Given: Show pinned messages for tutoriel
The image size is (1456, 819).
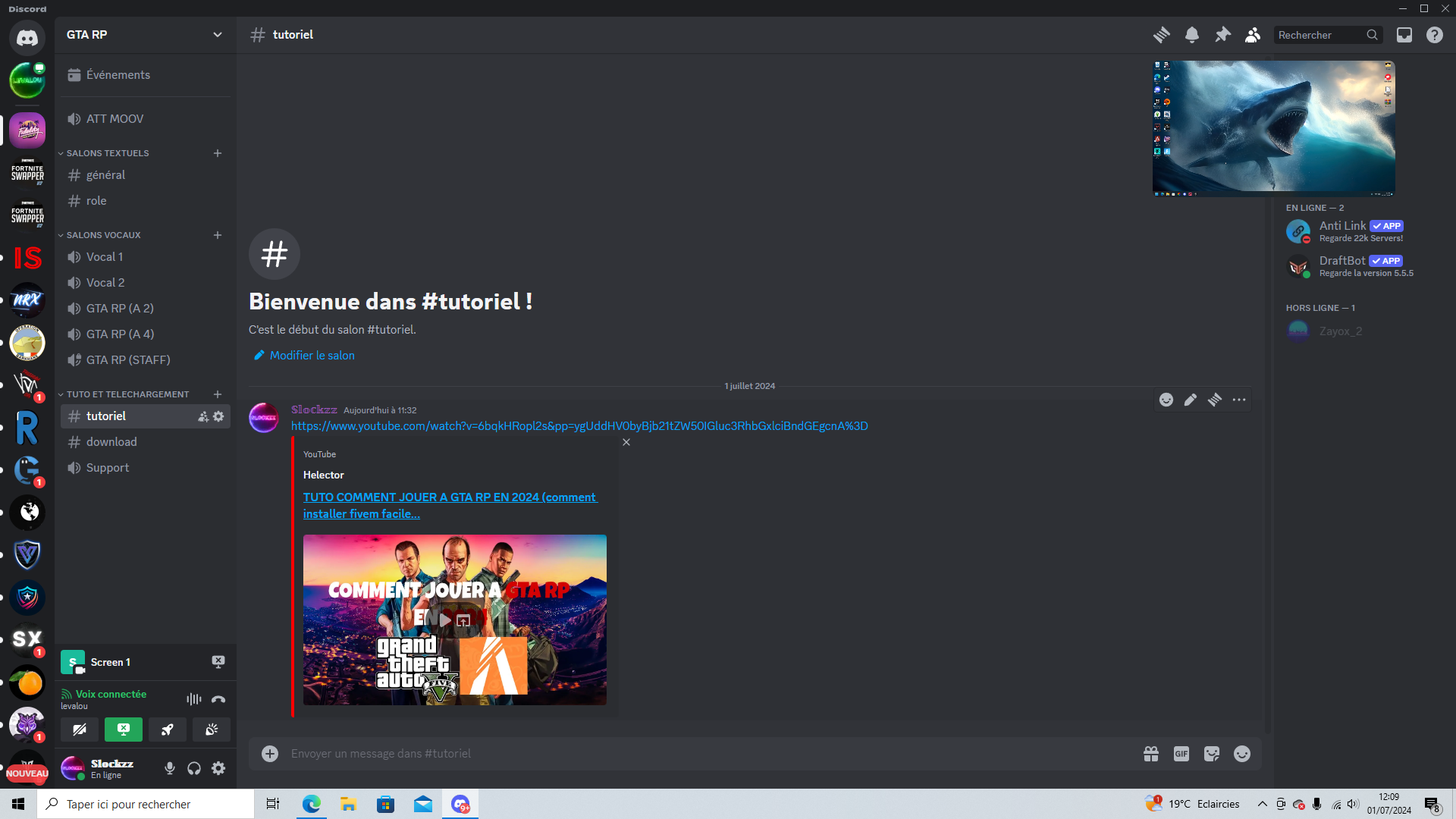Looking at the screenshot, I should coord(1222,35).
